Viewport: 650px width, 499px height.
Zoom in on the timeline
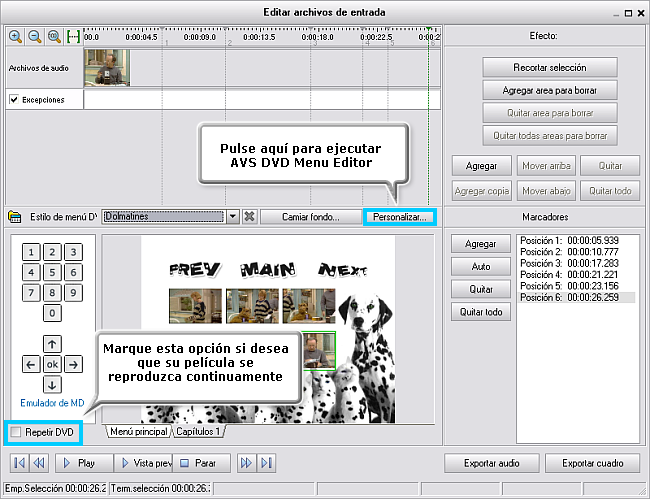coord(15,36)
